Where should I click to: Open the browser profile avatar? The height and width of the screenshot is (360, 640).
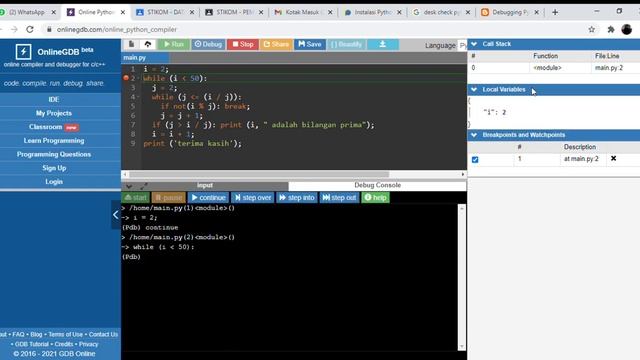(627, 29)
